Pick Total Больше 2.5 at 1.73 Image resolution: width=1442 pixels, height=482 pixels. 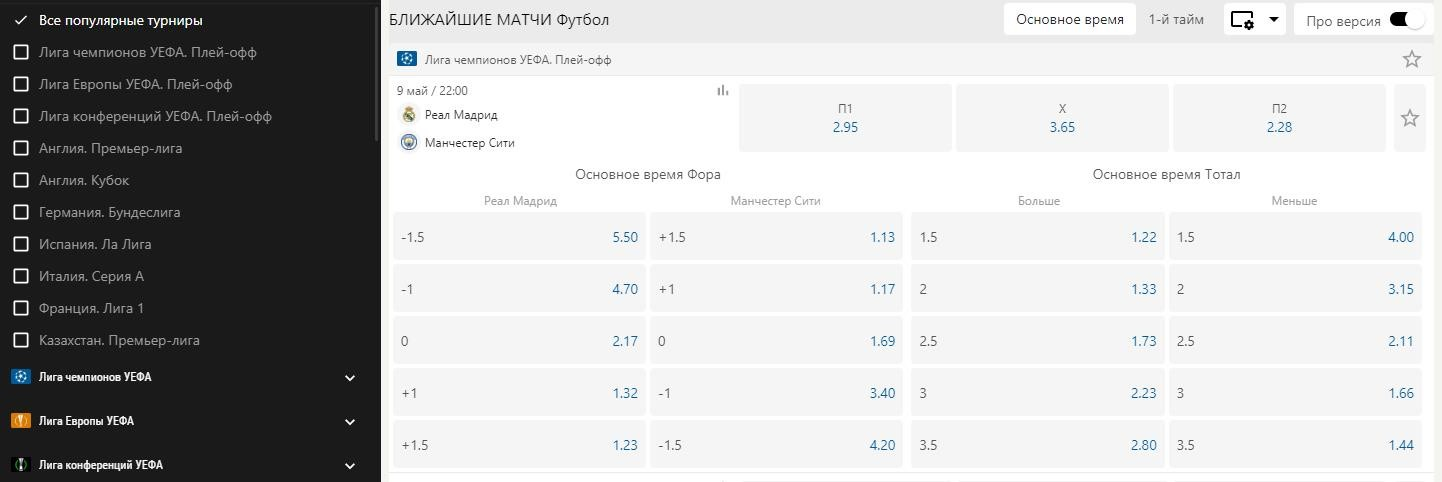click(x=1037, y=341)
